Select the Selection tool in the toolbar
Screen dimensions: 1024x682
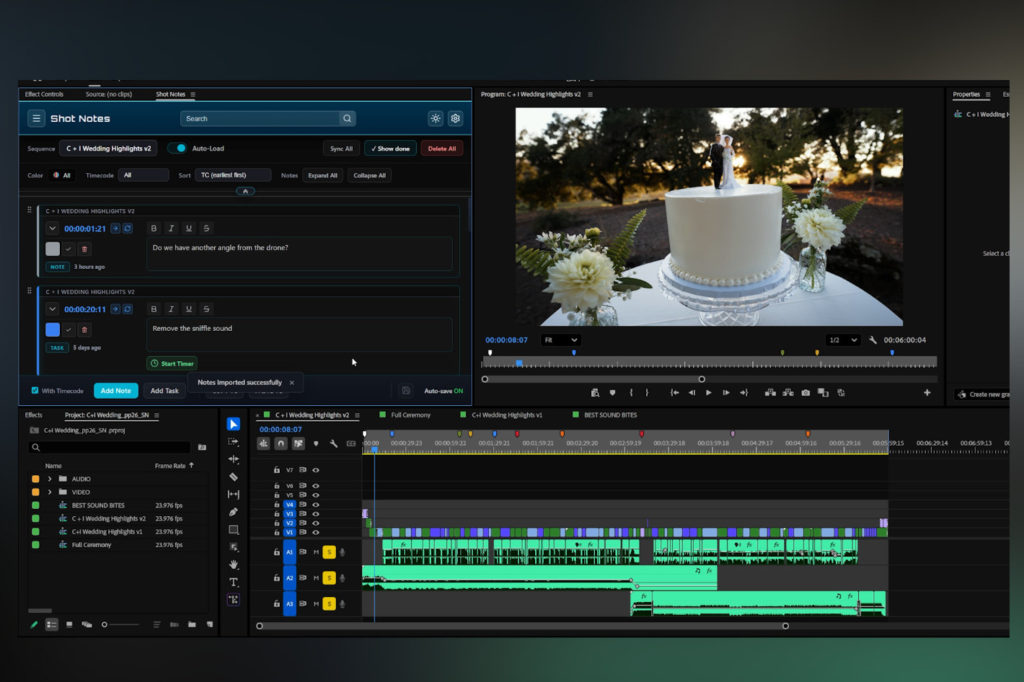point(233,424)
